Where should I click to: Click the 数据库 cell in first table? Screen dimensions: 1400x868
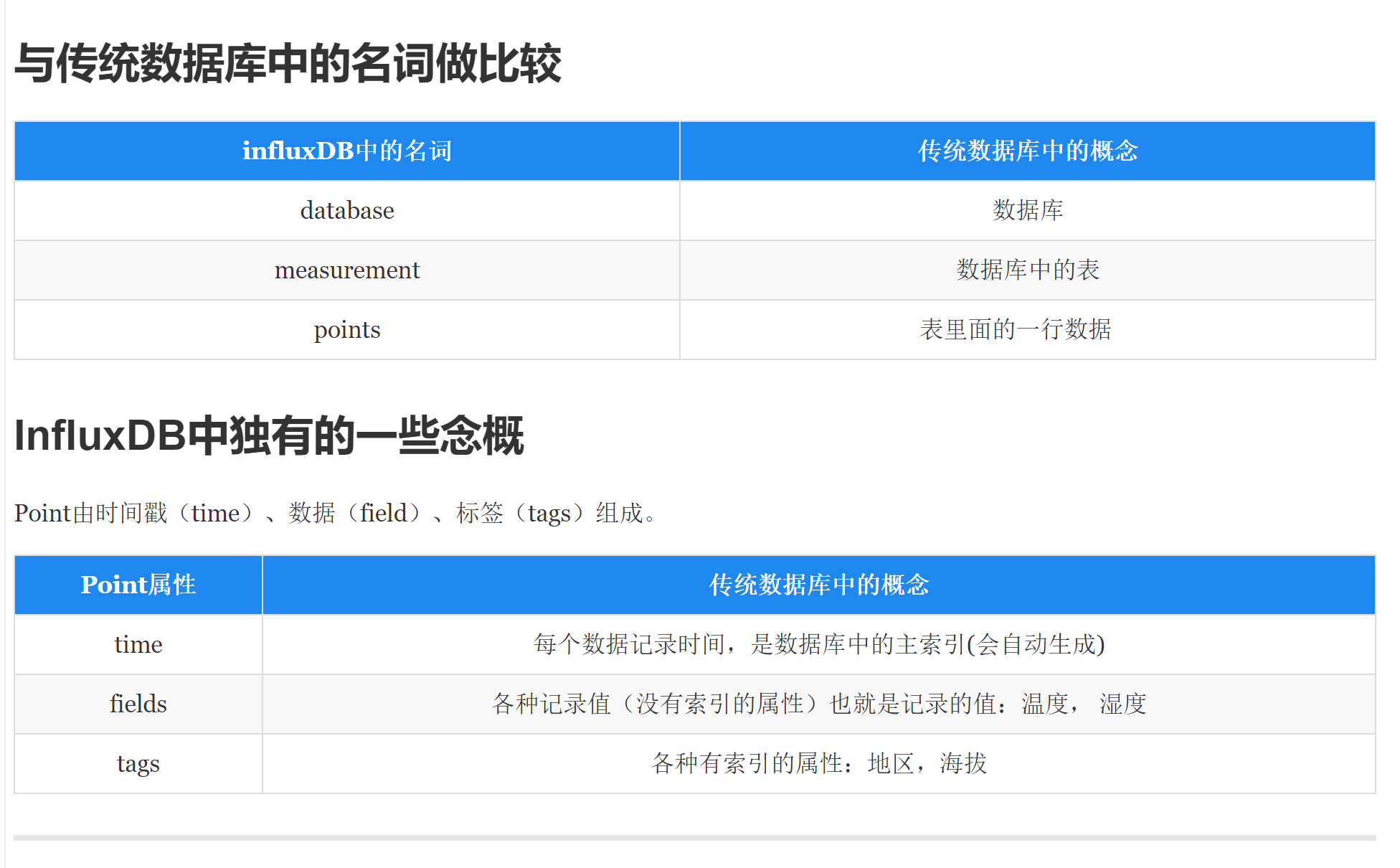(x=1027, y=210)
